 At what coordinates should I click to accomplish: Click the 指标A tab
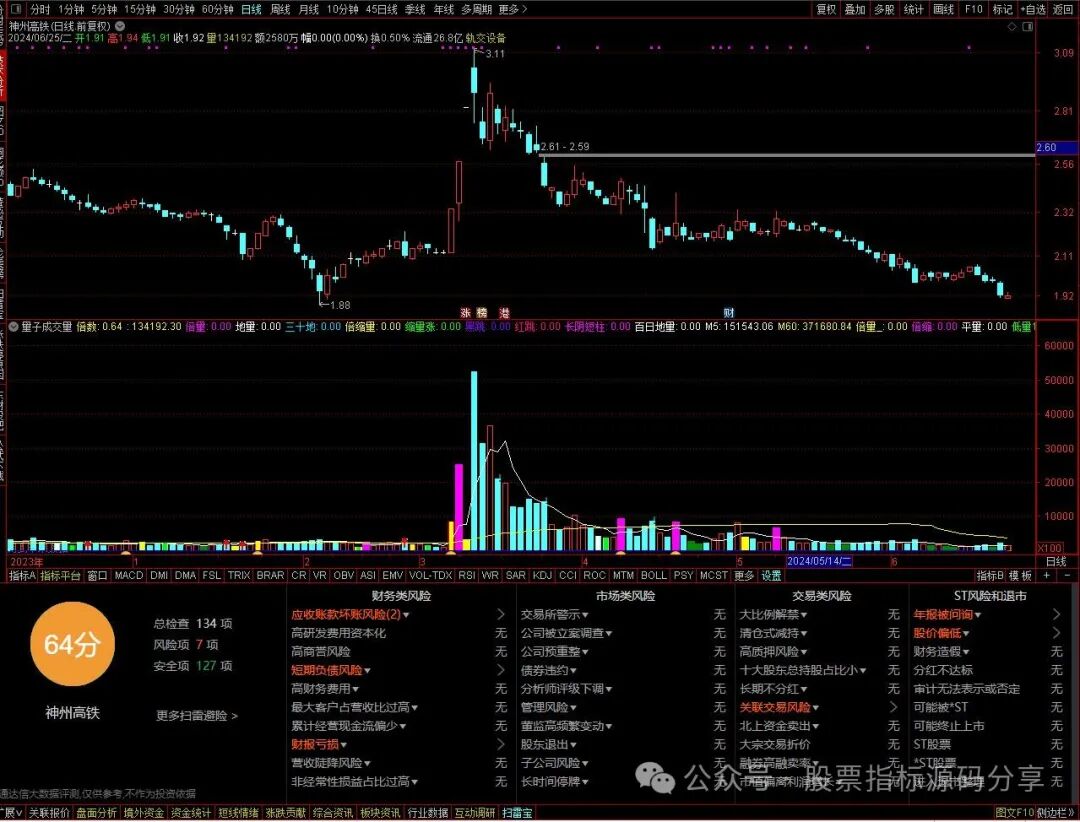pos(22,575)
